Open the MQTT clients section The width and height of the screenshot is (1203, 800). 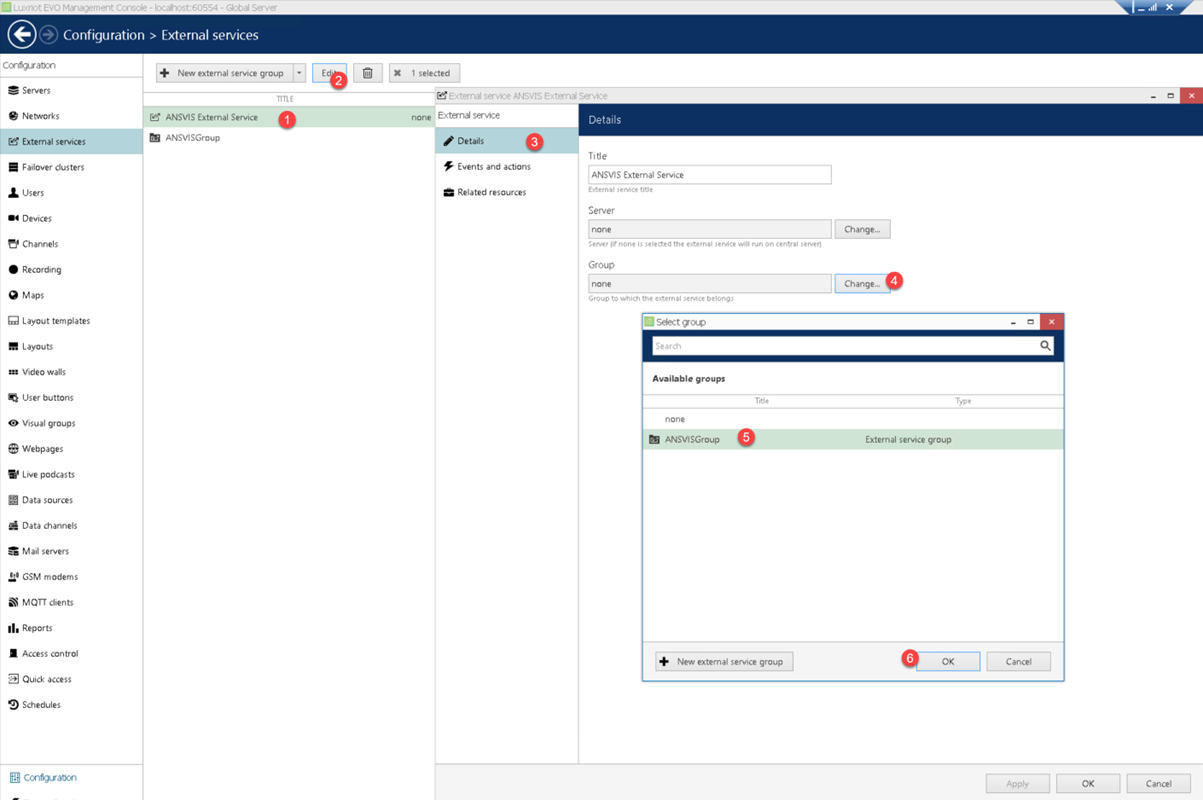tap(47, 602)
